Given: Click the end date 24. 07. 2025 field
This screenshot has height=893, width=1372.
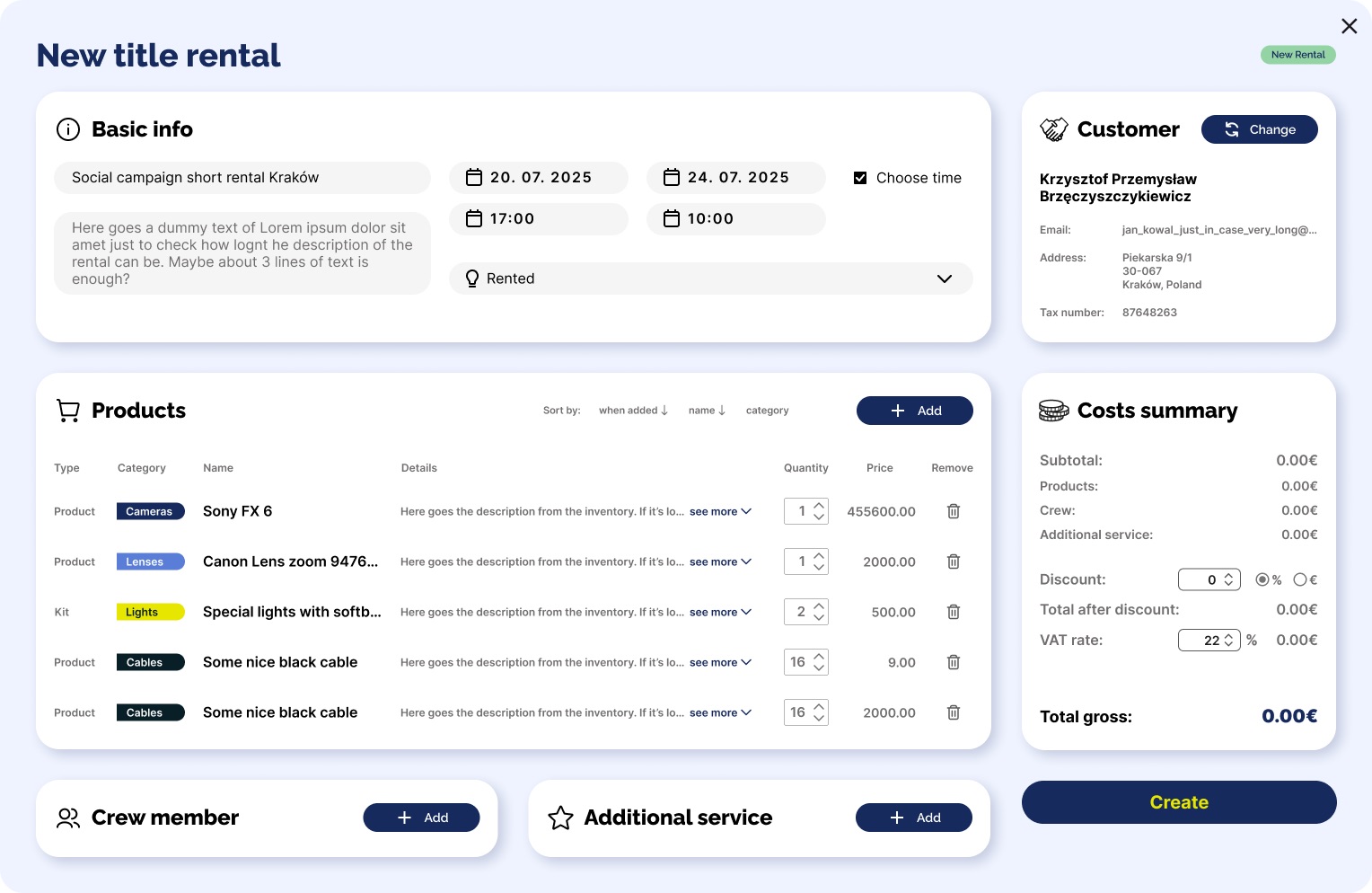Looking at the screenshot, I should (x=736, y=178).
